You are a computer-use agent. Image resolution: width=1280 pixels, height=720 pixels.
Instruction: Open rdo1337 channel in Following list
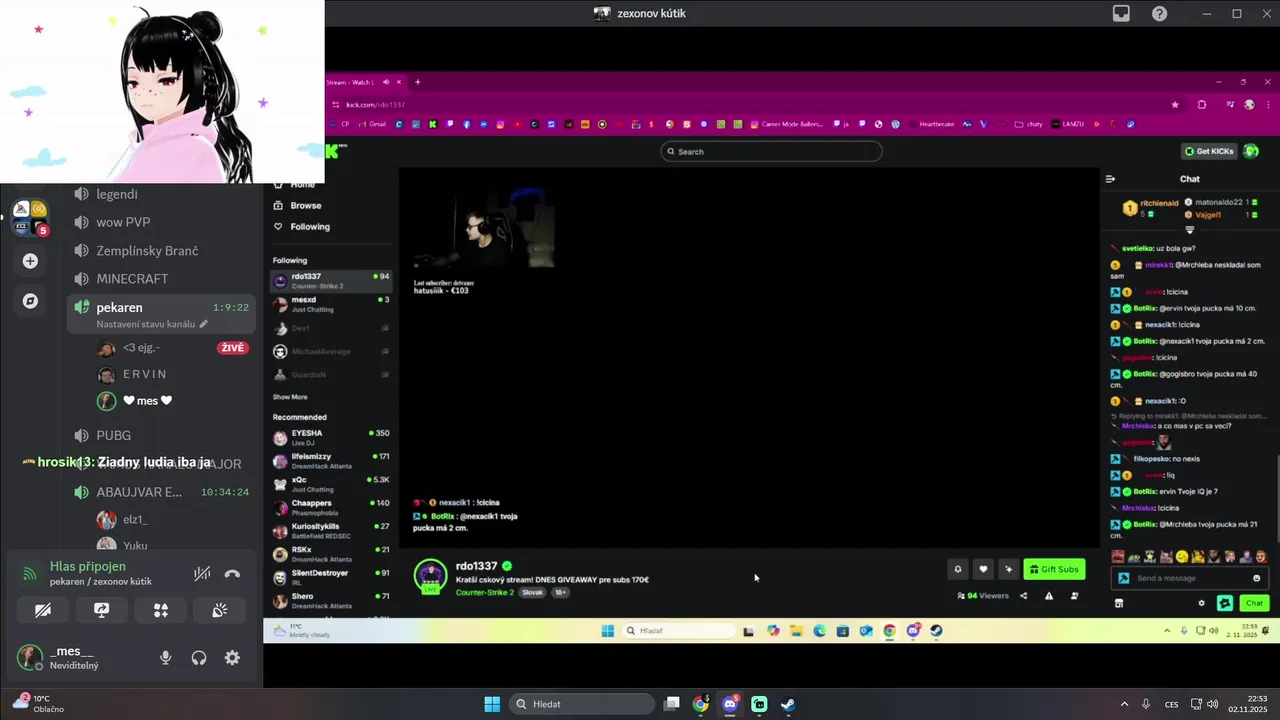tap(331, 281)
